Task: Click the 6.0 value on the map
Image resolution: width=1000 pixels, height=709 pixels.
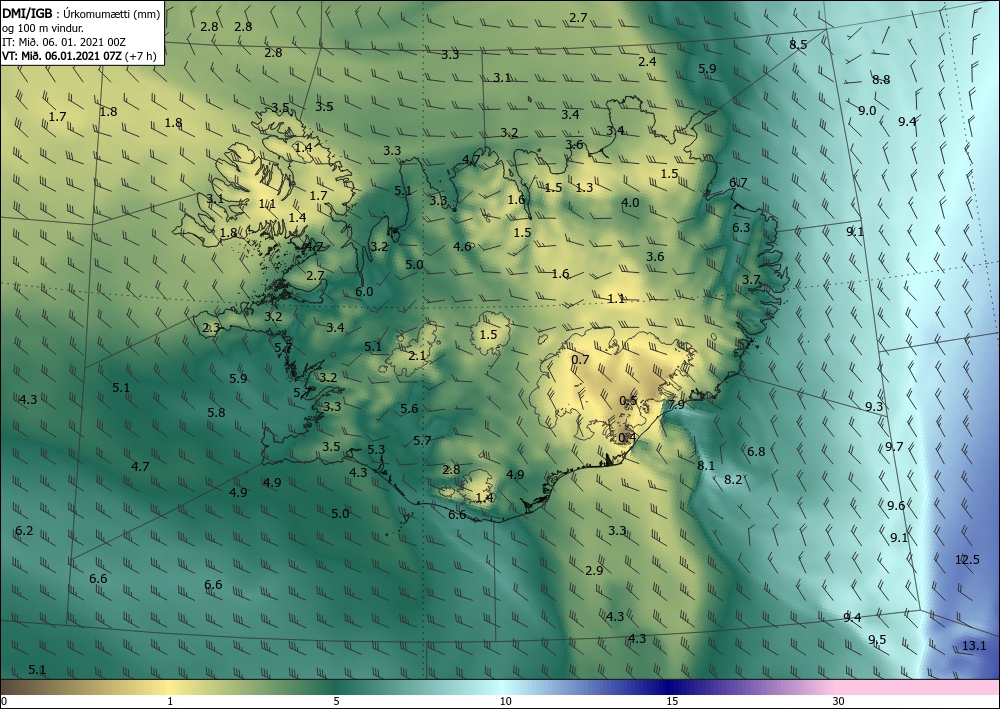Action: (364, 292)
